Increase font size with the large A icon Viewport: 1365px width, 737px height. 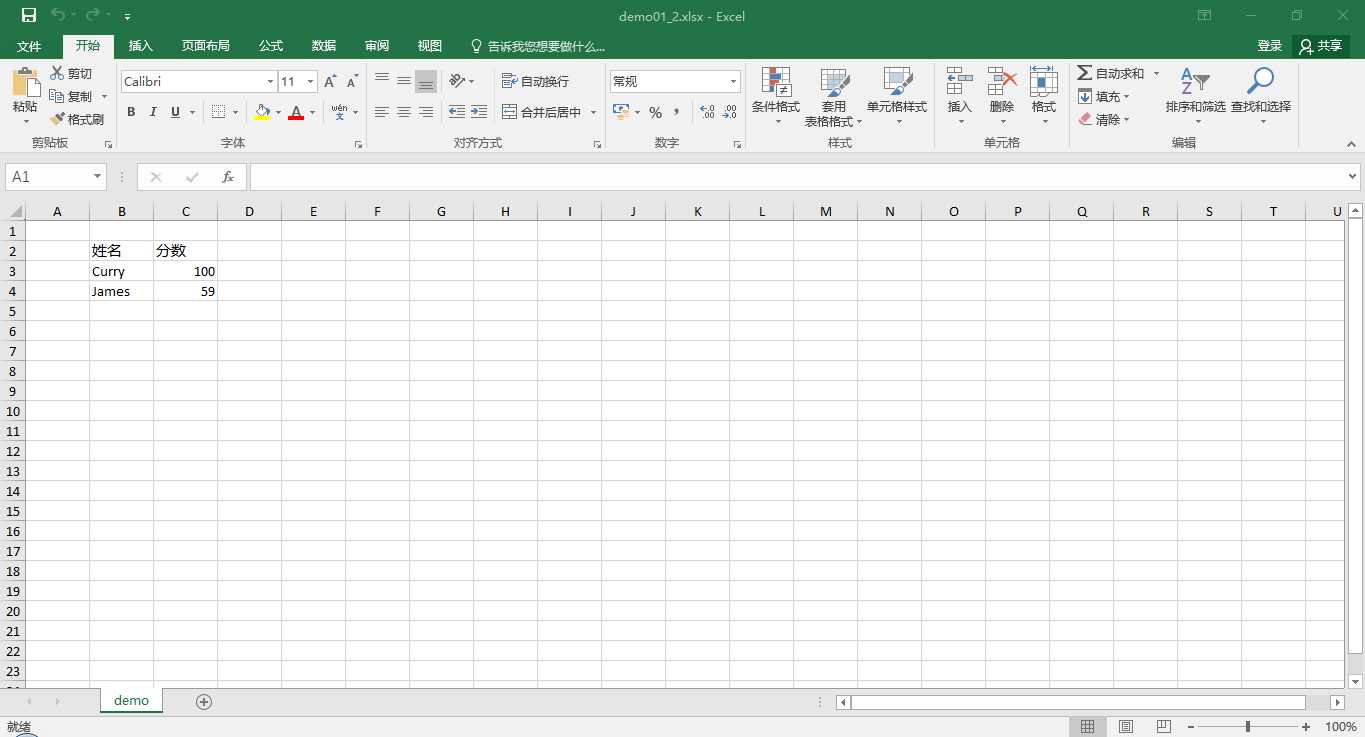pos(330,82)
